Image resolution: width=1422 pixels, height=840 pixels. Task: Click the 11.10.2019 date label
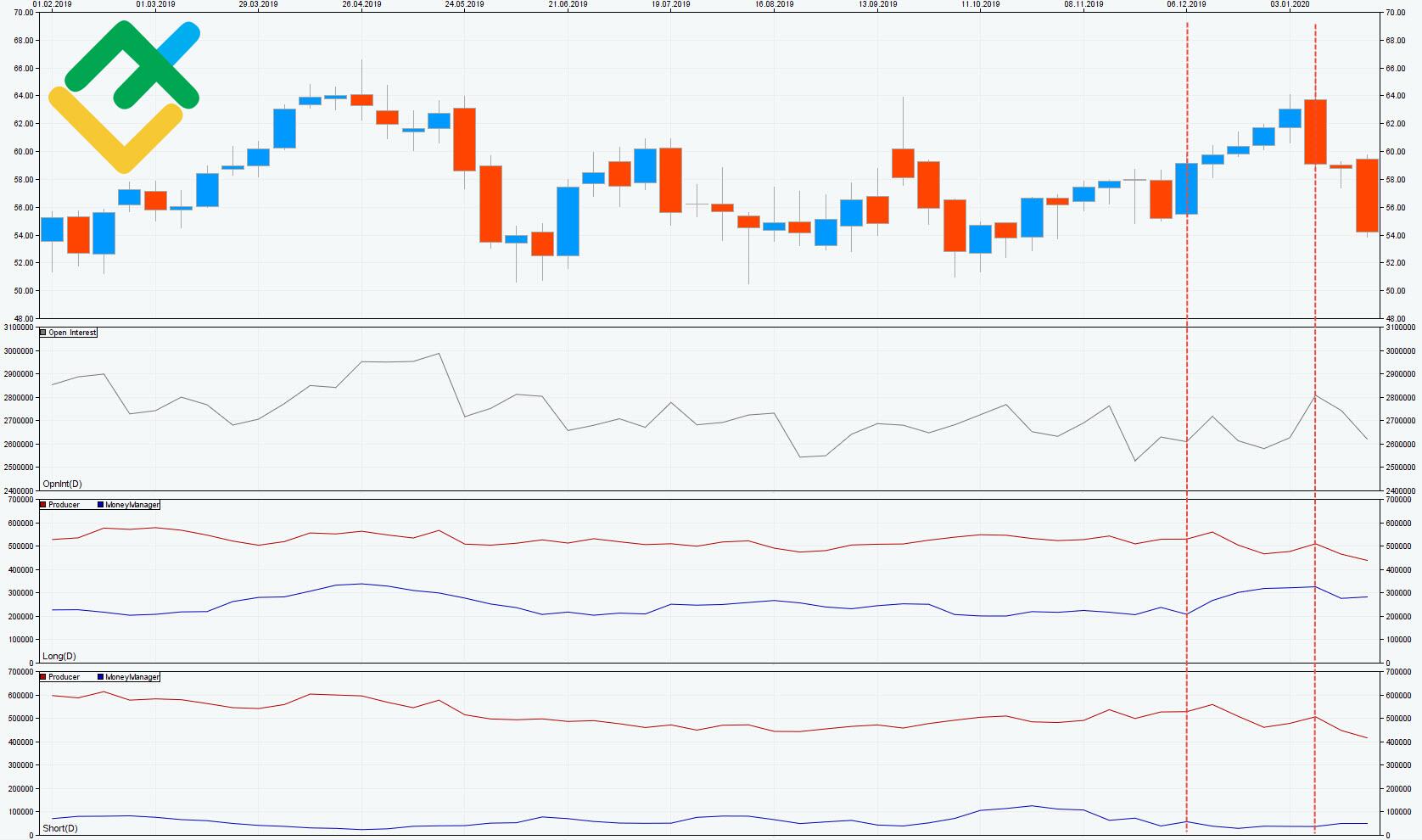(980, 4)
